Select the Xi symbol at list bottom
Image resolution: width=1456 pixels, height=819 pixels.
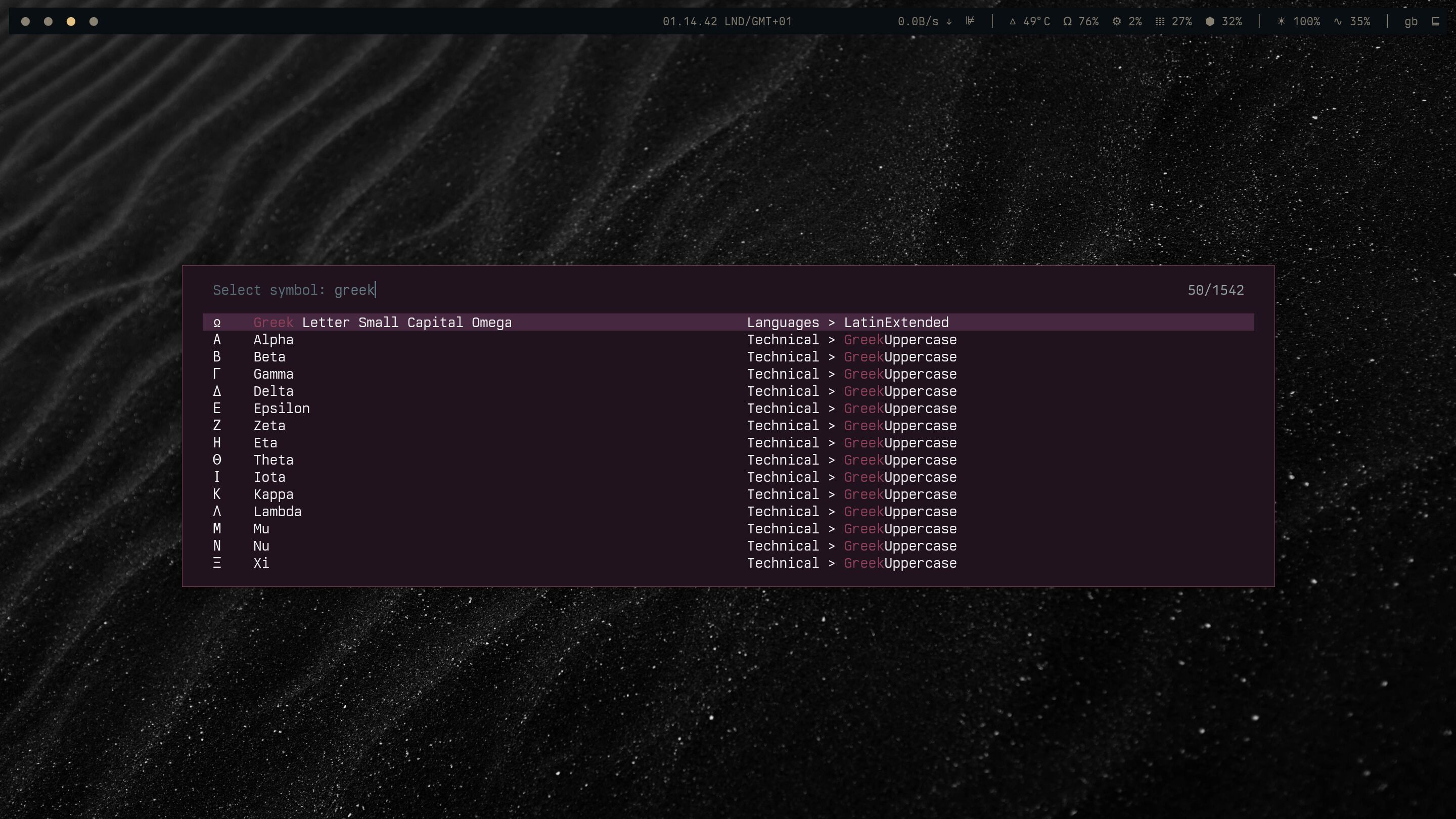click(x=261, y=563)
